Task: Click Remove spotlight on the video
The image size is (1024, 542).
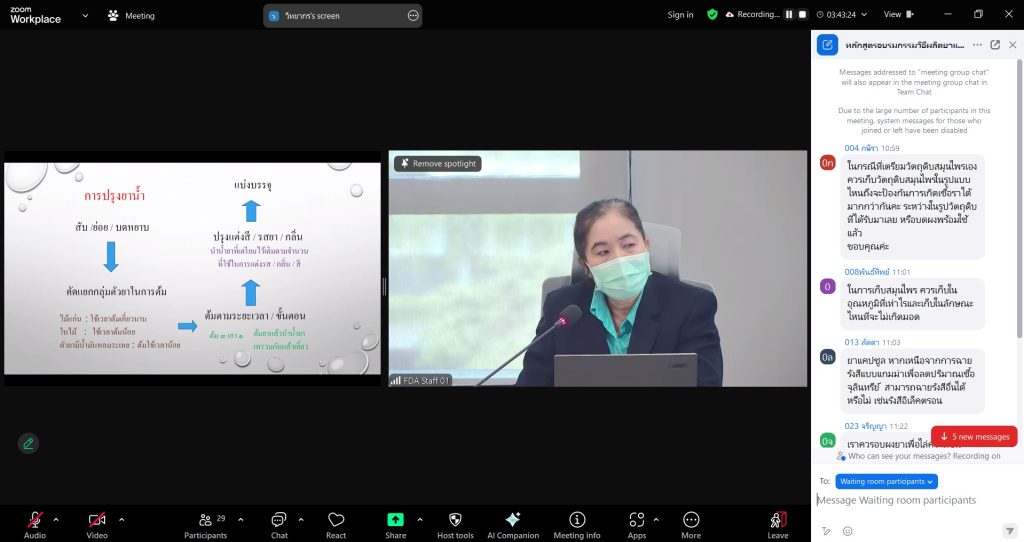Action: tap(438, 163)
